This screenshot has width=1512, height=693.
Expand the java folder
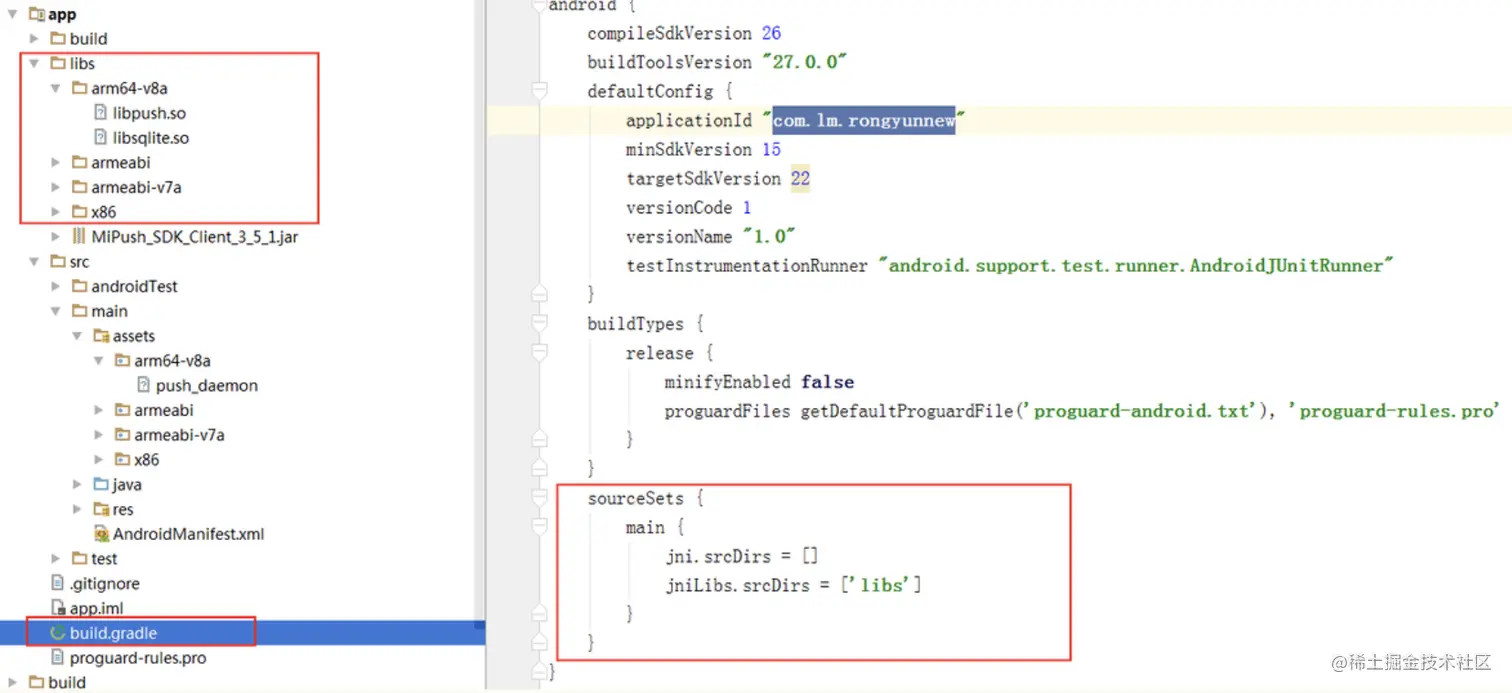coord(77,484)
